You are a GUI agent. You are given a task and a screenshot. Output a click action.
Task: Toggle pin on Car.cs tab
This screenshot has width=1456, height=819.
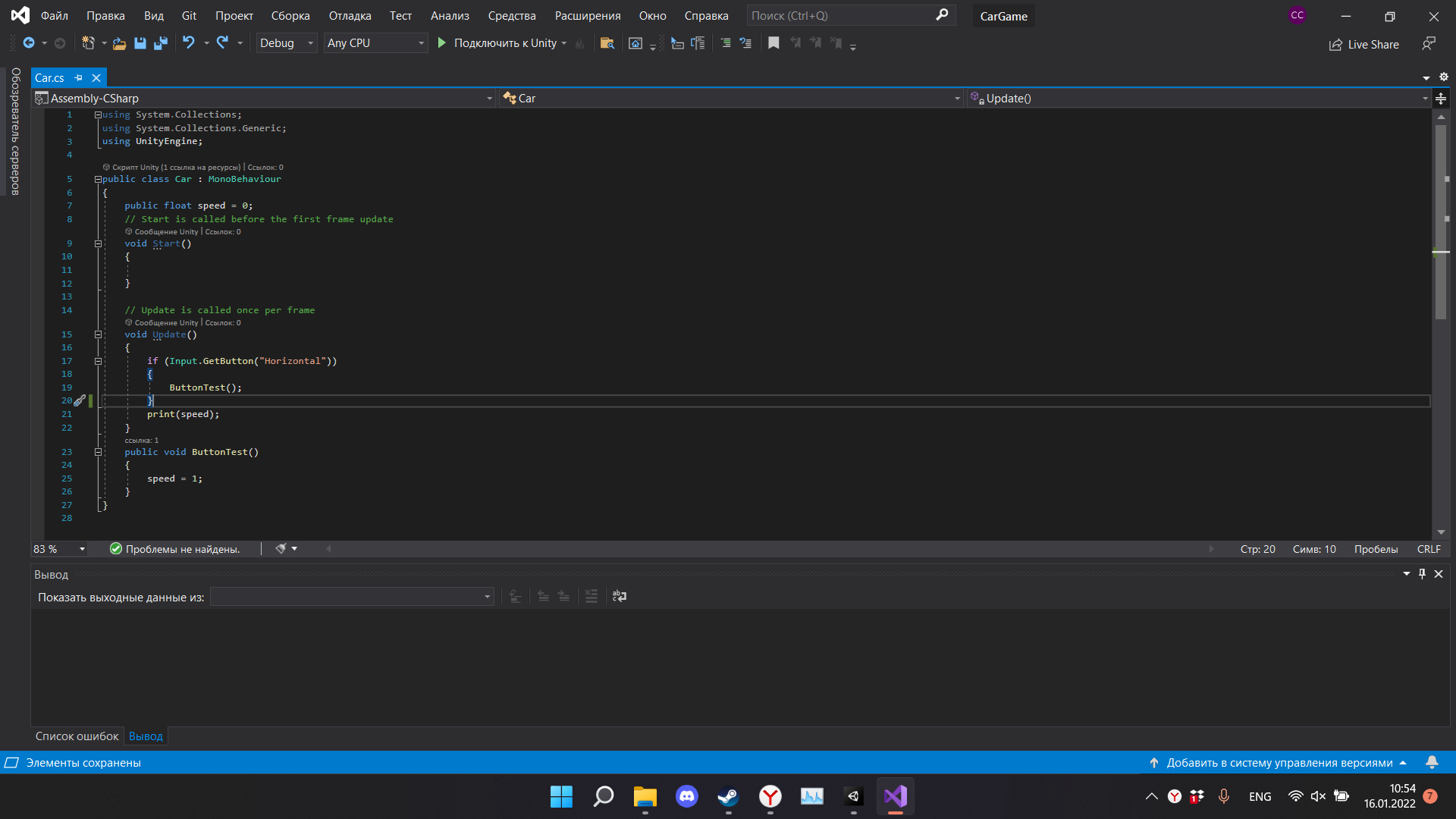(78, 78)
